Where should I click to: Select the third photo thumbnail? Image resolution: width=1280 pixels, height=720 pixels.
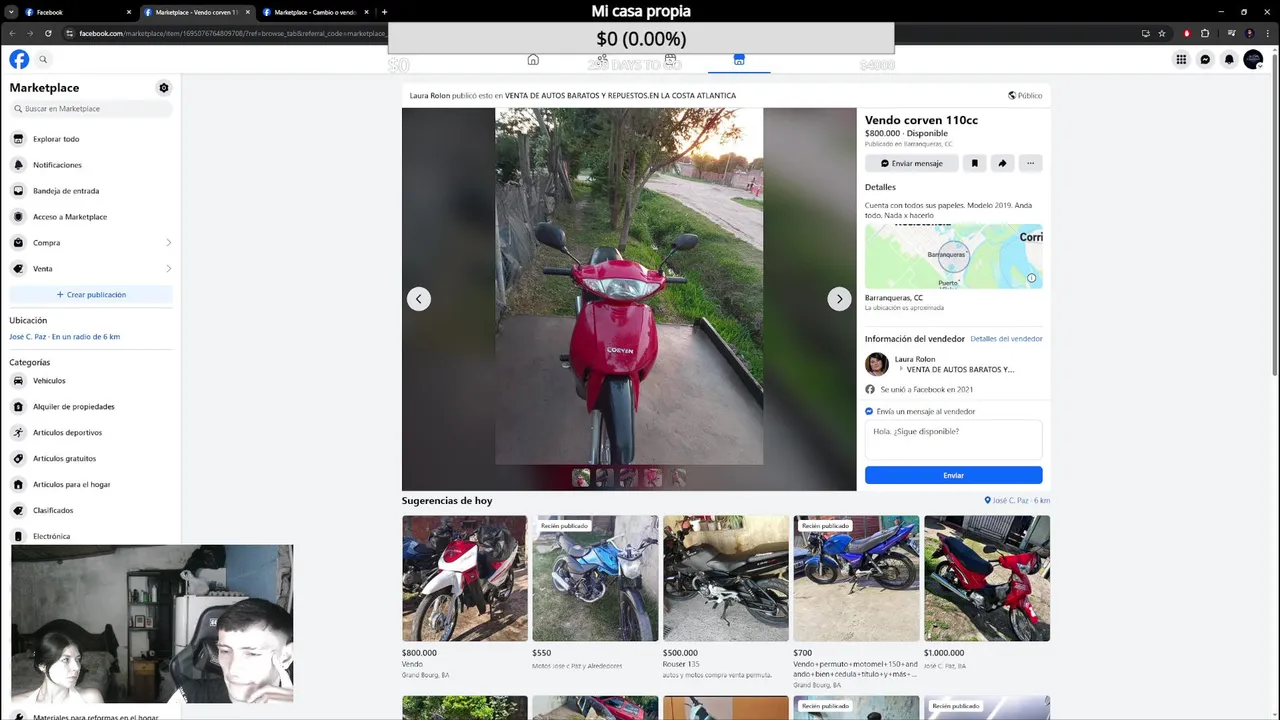coord(629,478)
